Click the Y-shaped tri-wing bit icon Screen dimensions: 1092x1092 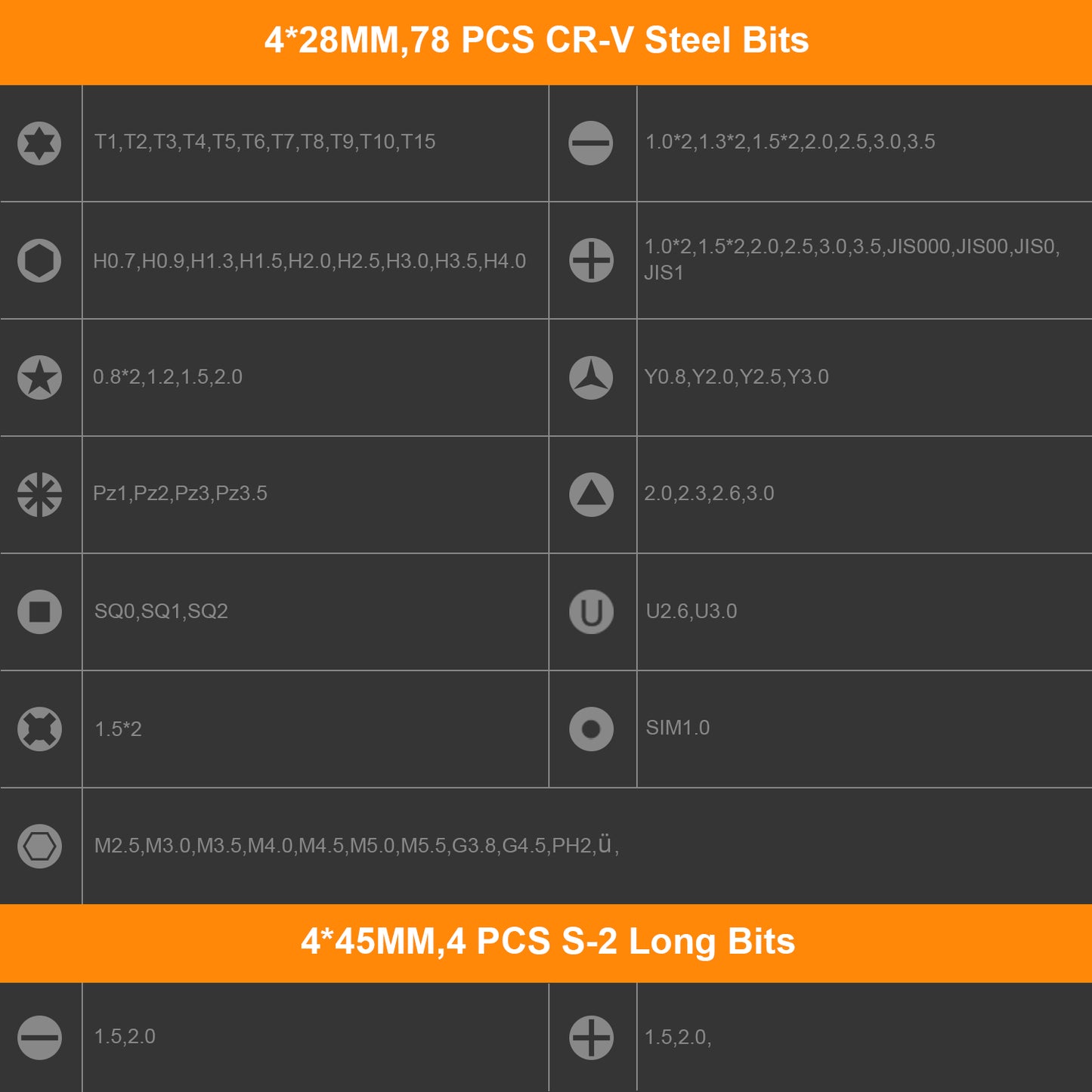click(x=591, y=377)
